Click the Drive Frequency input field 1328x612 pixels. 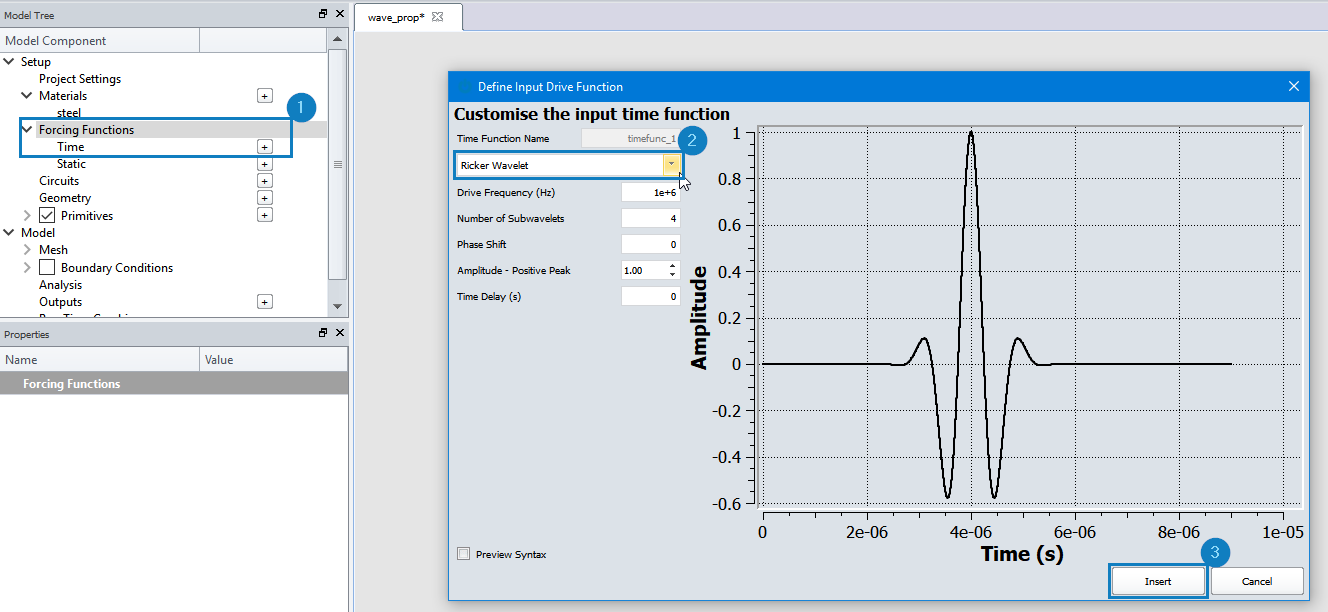[x=651, y=192]
